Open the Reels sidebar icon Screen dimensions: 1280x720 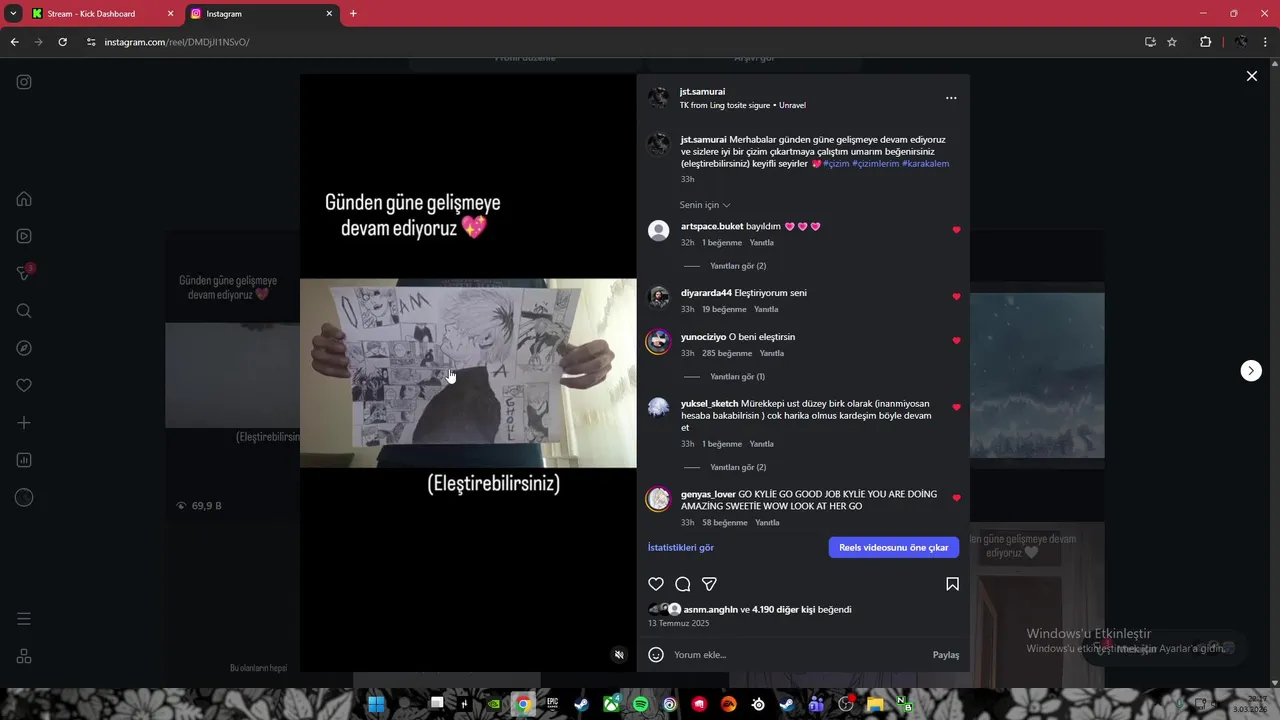[x=24, y=236]
